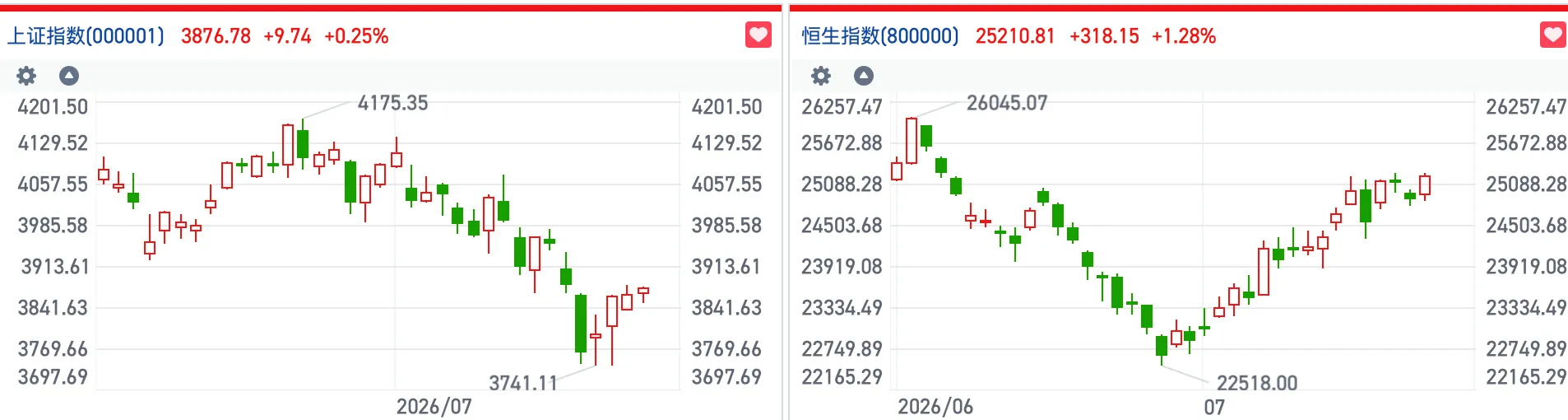The height and width of the screenshot is (420, 1568).
Task: Toggle favorite heart for 恒生指数
Action: (x=1553, y=35)
